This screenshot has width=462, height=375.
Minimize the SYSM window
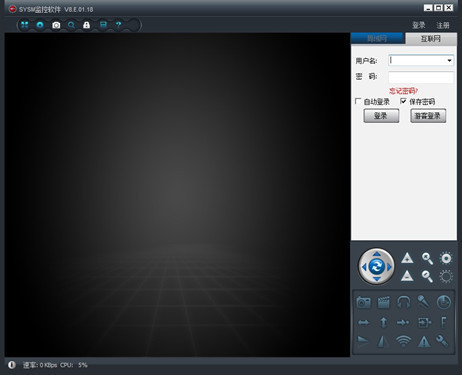tap(428, 8)
